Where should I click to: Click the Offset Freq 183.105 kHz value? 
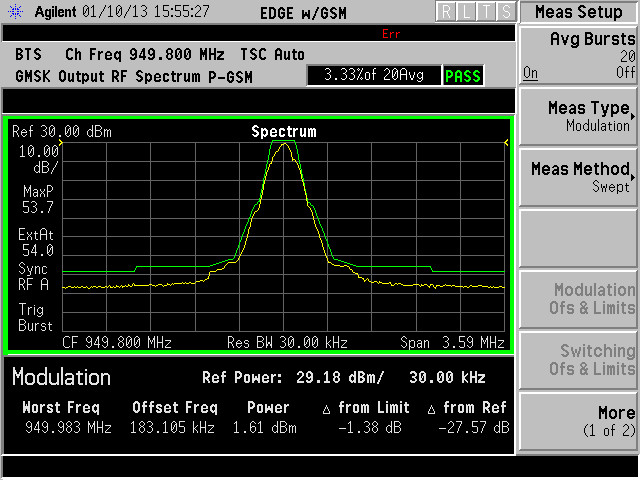pos(172,428)
